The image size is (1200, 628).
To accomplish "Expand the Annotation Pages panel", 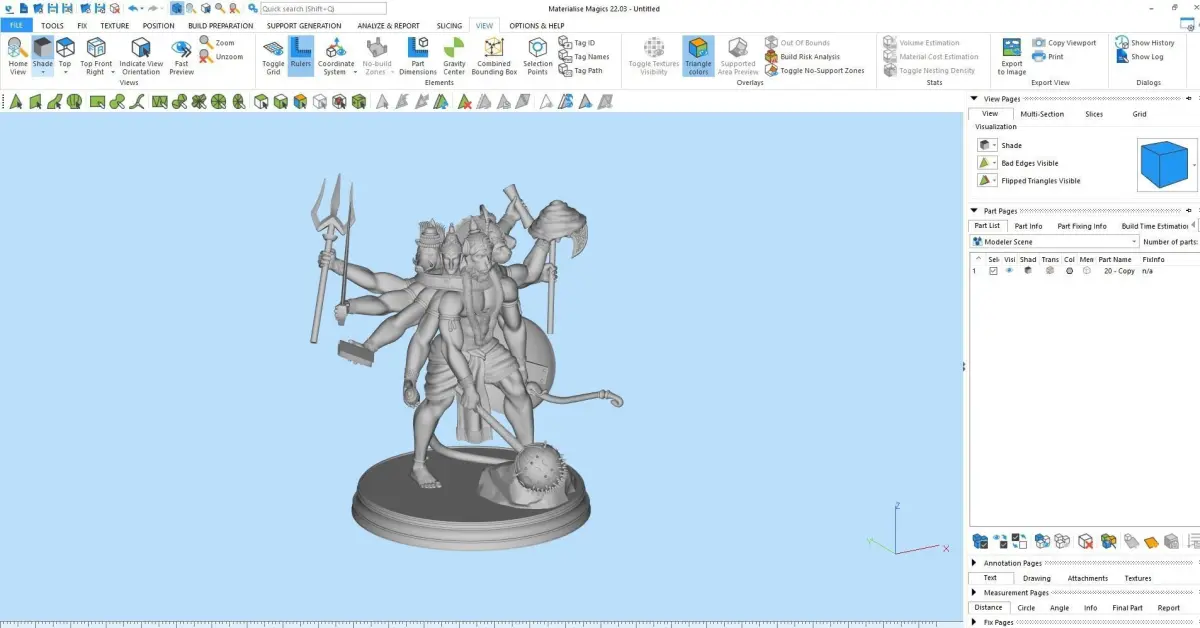I will [x=975, y=563].
